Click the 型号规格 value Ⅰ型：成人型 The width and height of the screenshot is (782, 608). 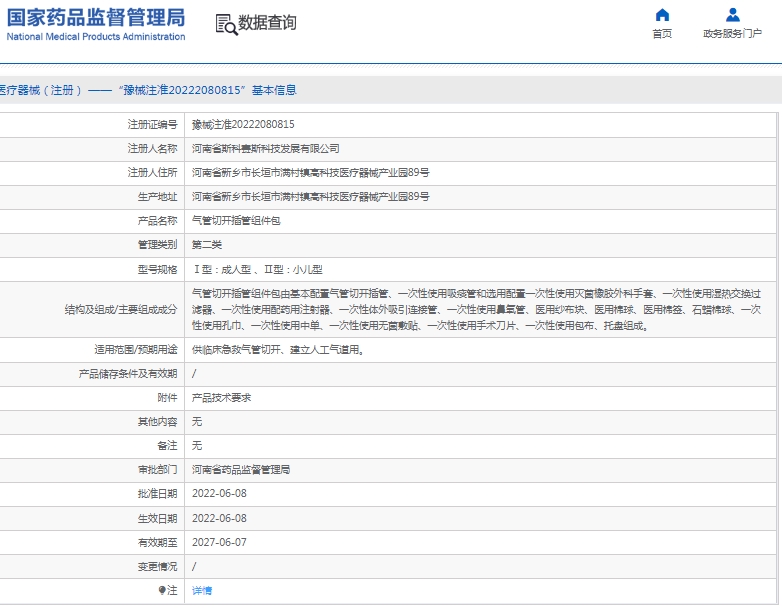point(222,270)
